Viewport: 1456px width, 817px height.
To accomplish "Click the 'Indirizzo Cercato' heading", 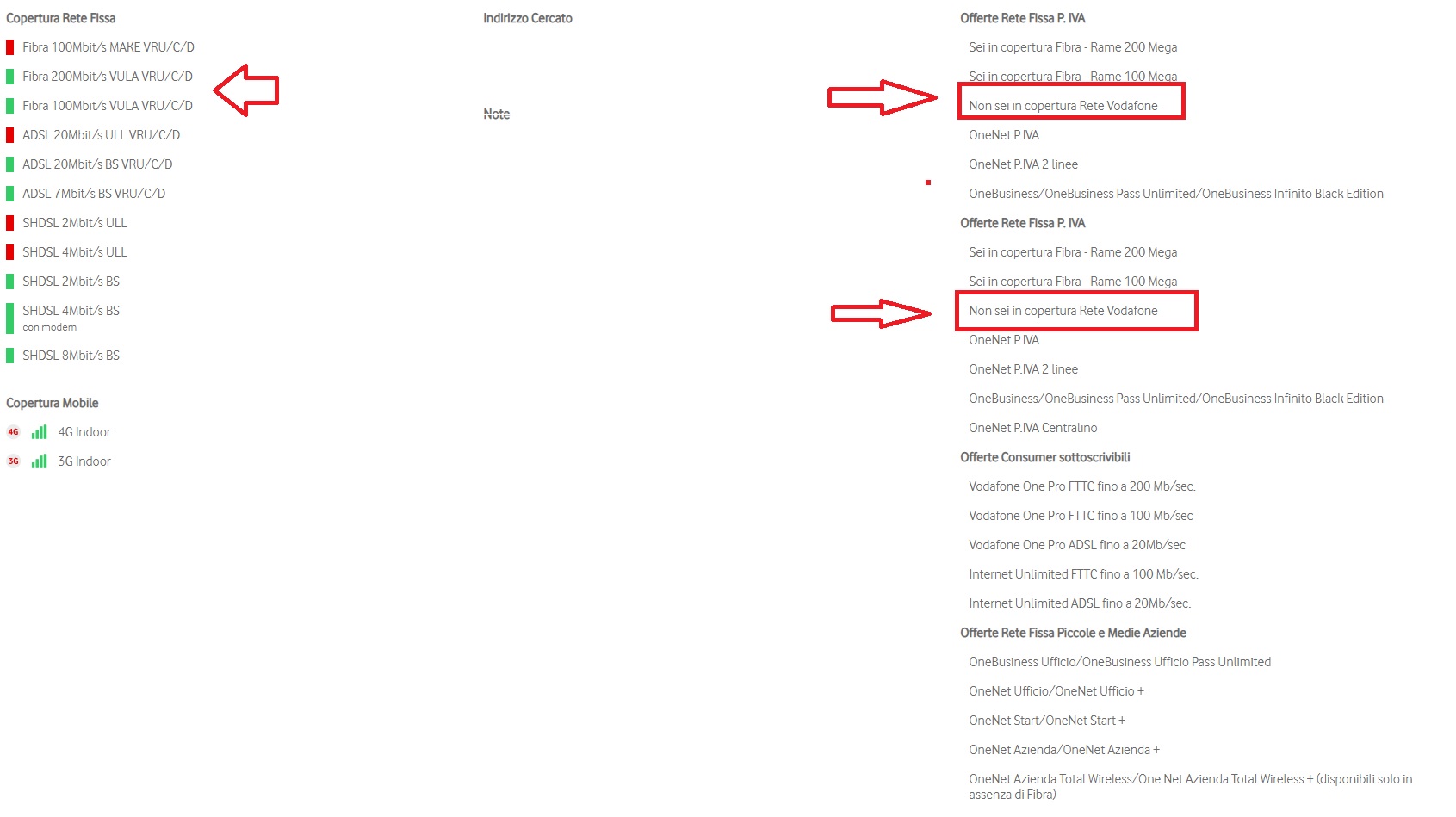I will (528, 18).
